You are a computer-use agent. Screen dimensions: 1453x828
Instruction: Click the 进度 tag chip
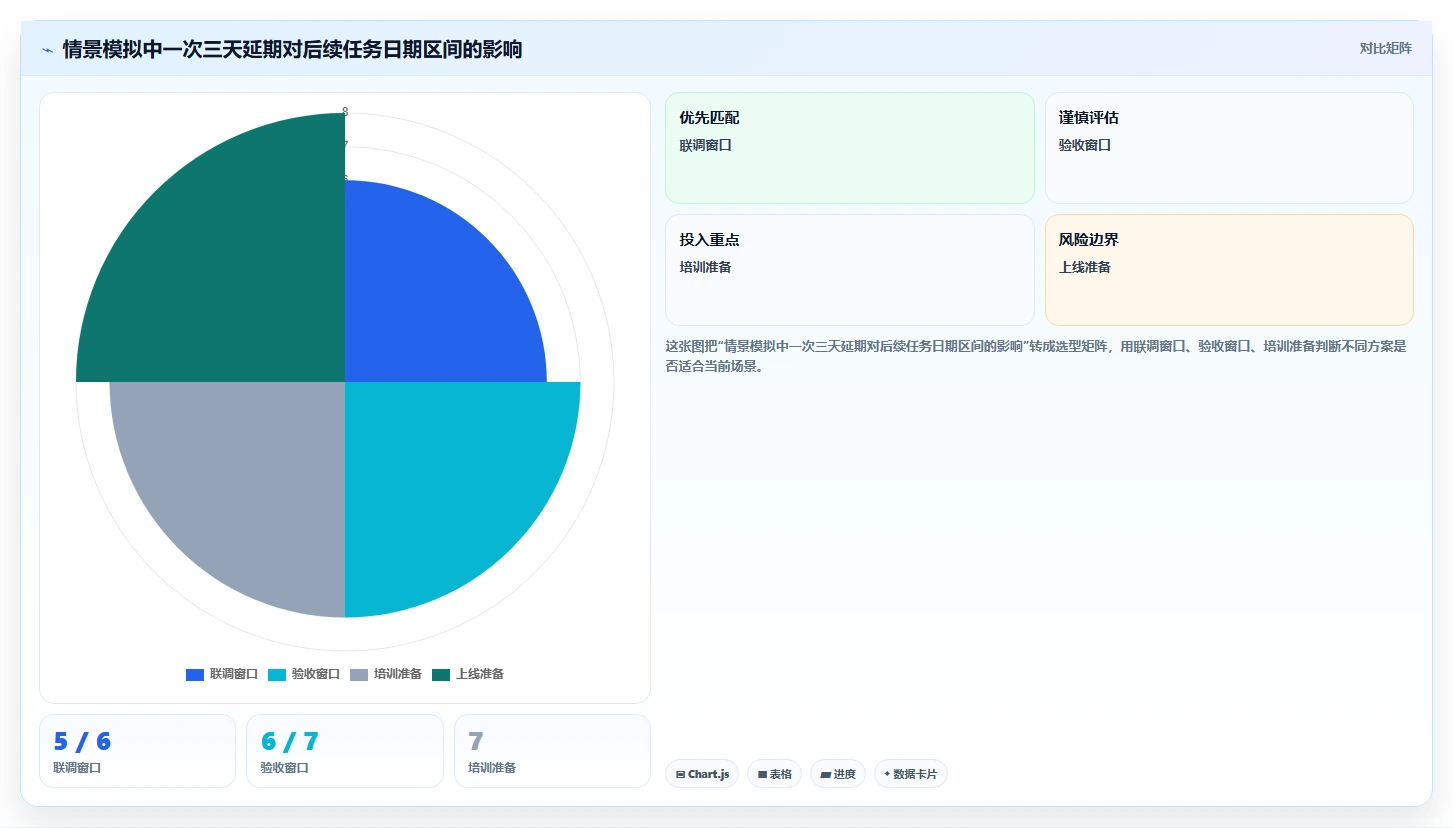click(838, 774)
